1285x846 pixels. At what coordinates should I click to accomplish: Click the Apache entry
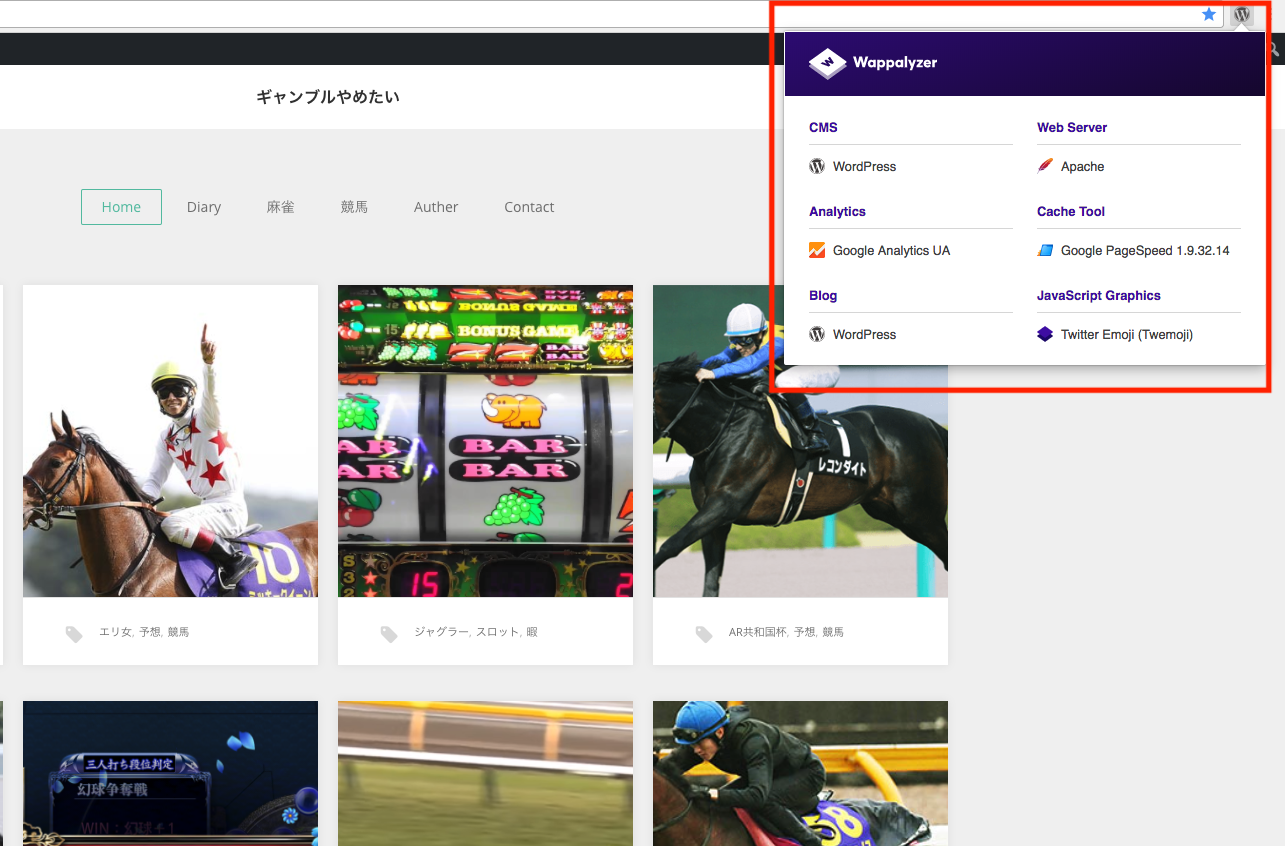tap(1082, 166)
